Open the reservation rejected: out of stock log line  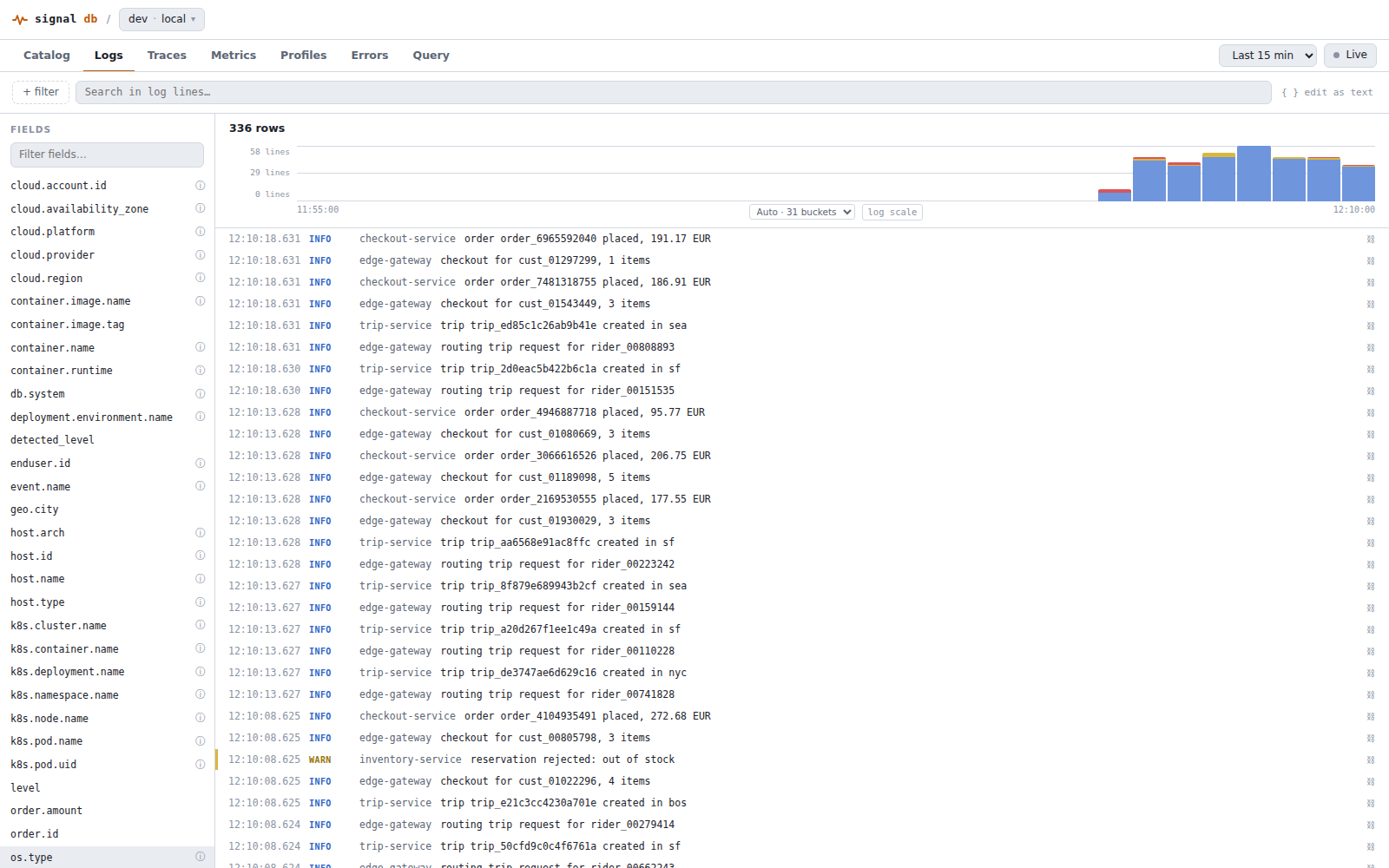pyautogui.click(x=802, y=759)
